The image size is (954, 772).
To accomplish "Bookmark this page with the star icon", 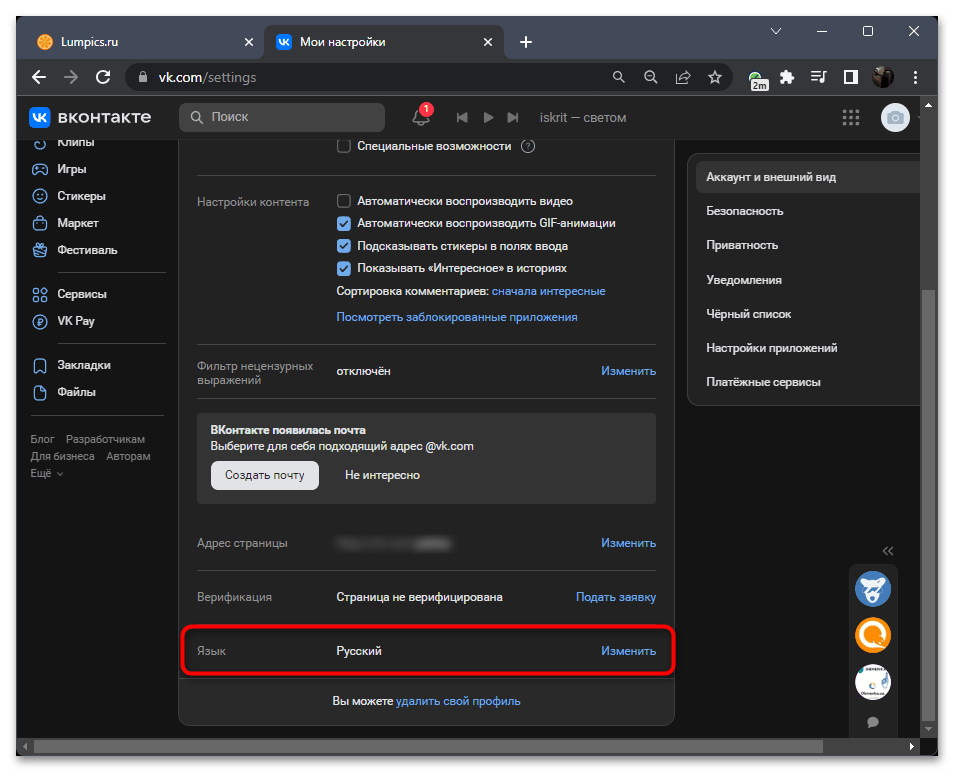I will coord(715,77).
